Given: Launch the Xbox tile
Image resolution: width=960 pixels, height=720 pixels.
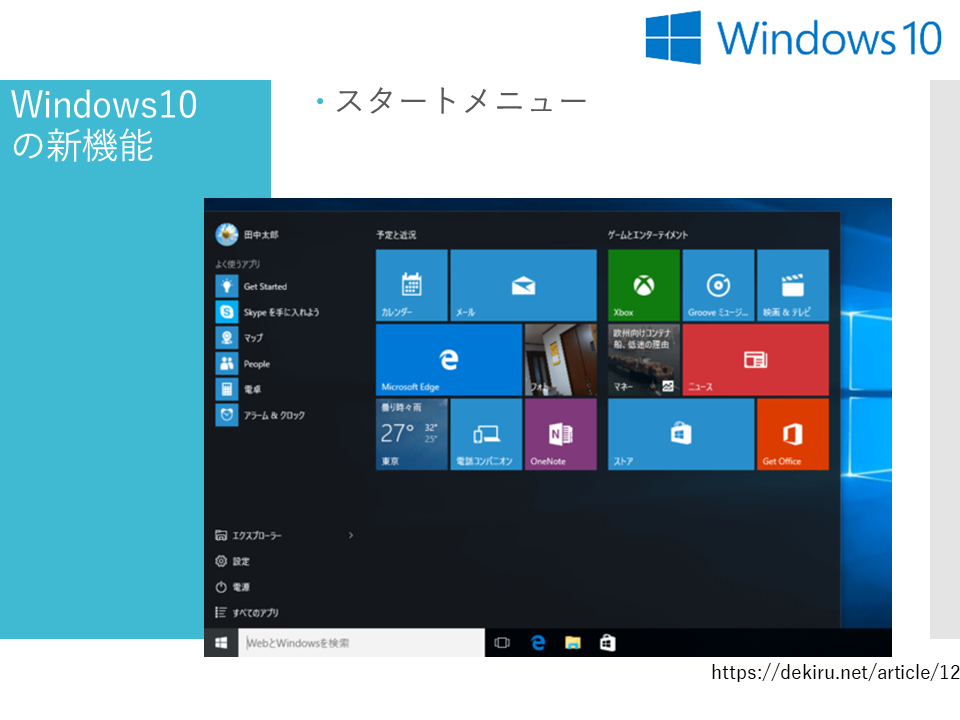Looking at the screenshot, I should (x=643, y=285).
